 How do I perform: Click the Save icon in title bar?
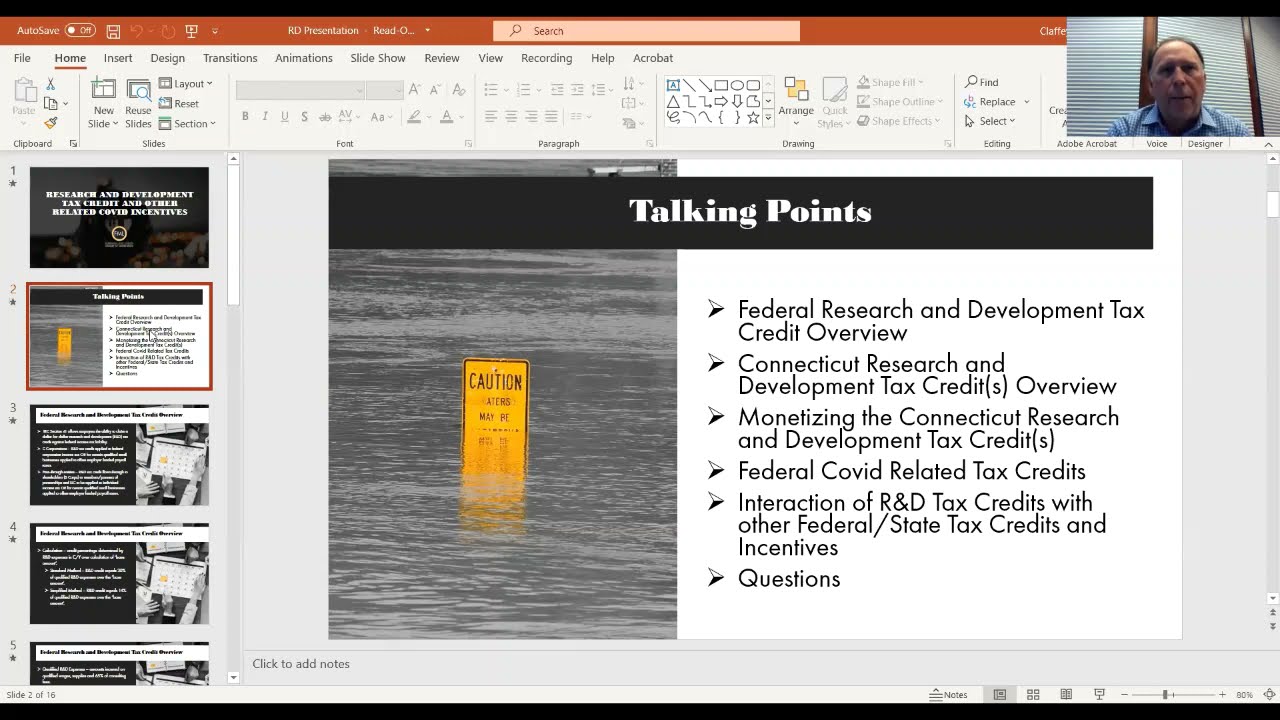113,31
